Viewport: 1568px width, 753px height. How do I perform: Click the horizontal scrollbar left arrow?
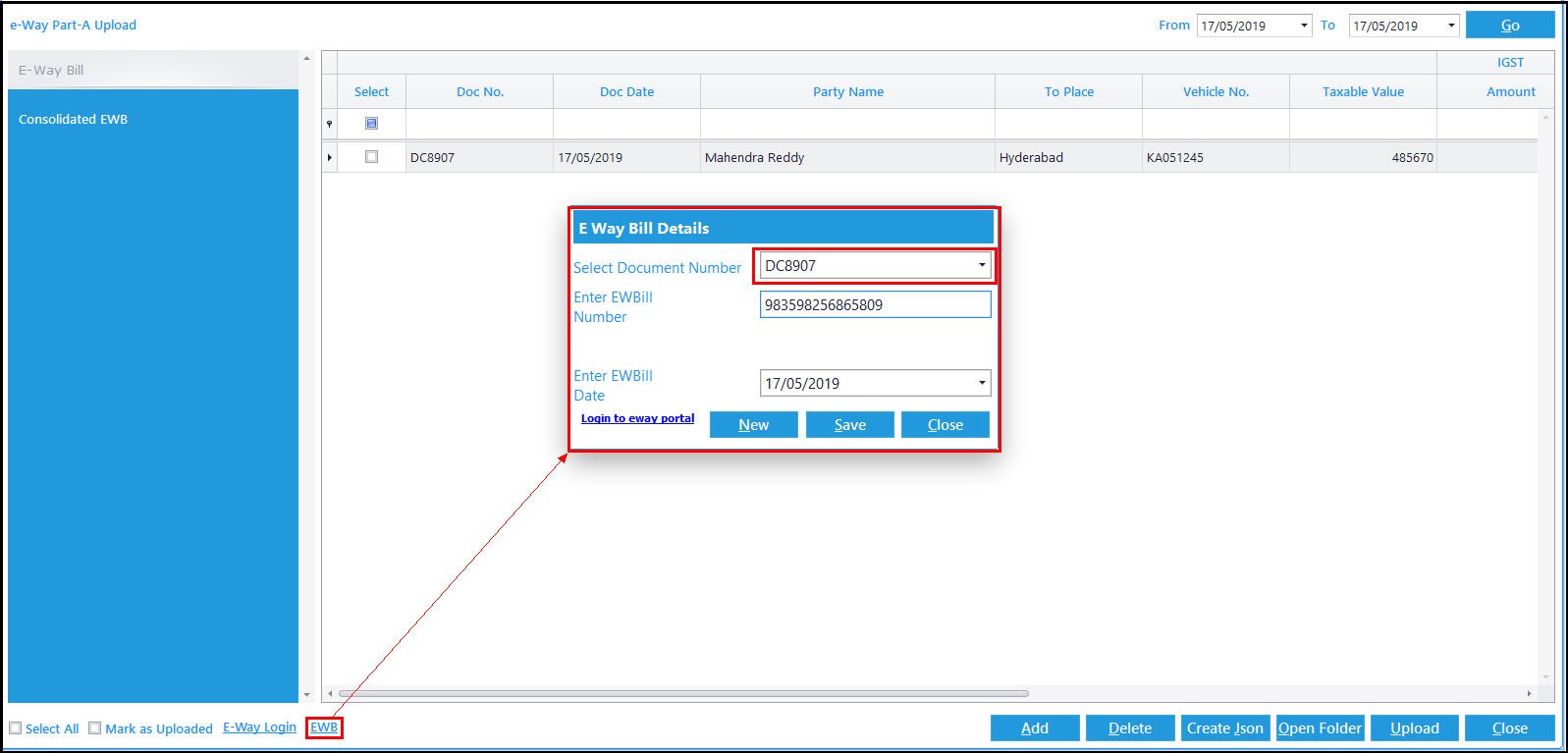[x=330, y=693]
